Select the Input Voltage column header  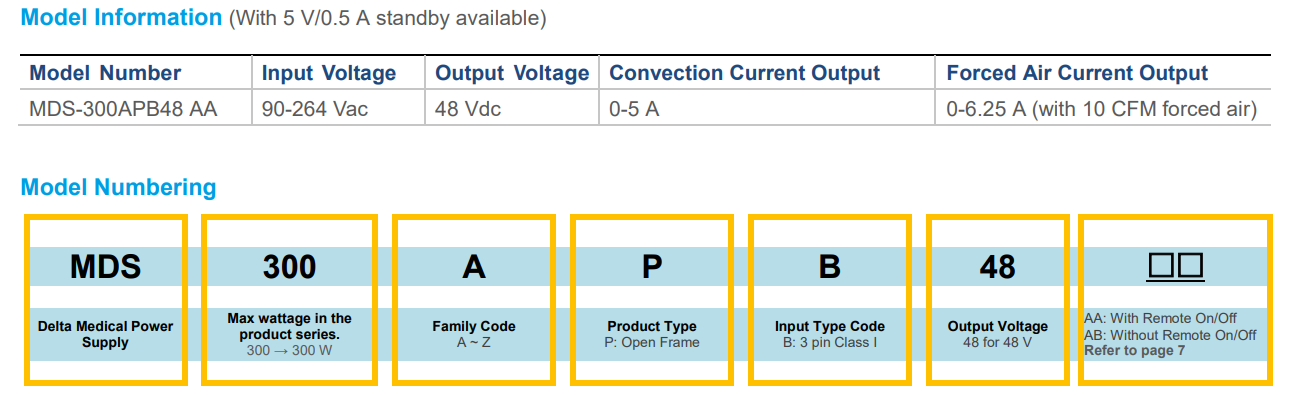(x=329, y=73)
